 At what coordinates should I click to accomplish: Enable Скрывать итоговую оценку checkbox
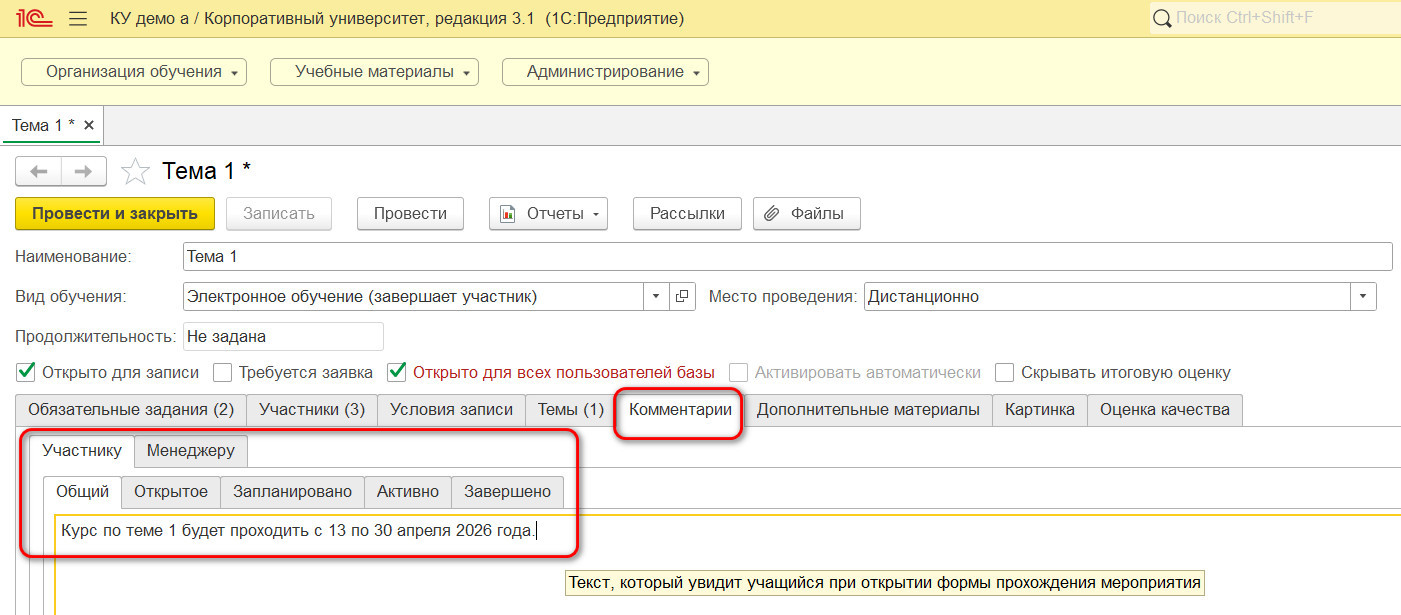tap(1004, 372)
